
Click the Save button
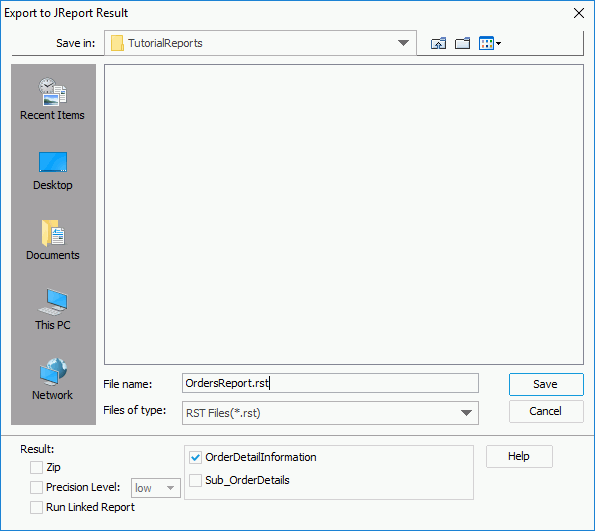click(546, 384)
